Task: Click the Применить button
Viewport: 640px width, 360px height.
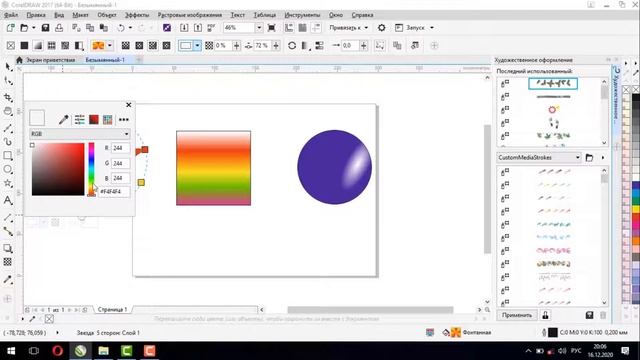Action: (x=517, y=315)
